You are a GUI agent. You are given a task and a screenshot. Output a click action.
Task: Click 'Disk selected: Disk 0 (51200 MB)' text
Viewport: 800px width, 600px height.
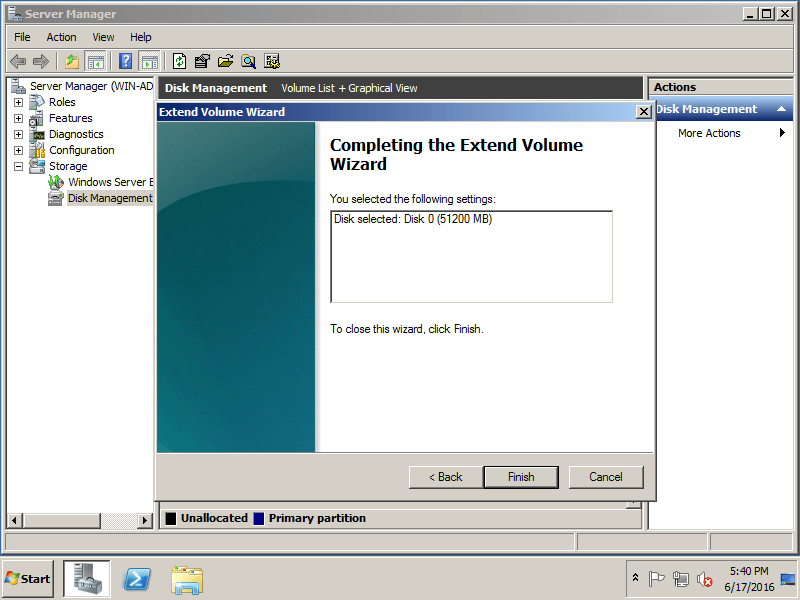(413, 219)
